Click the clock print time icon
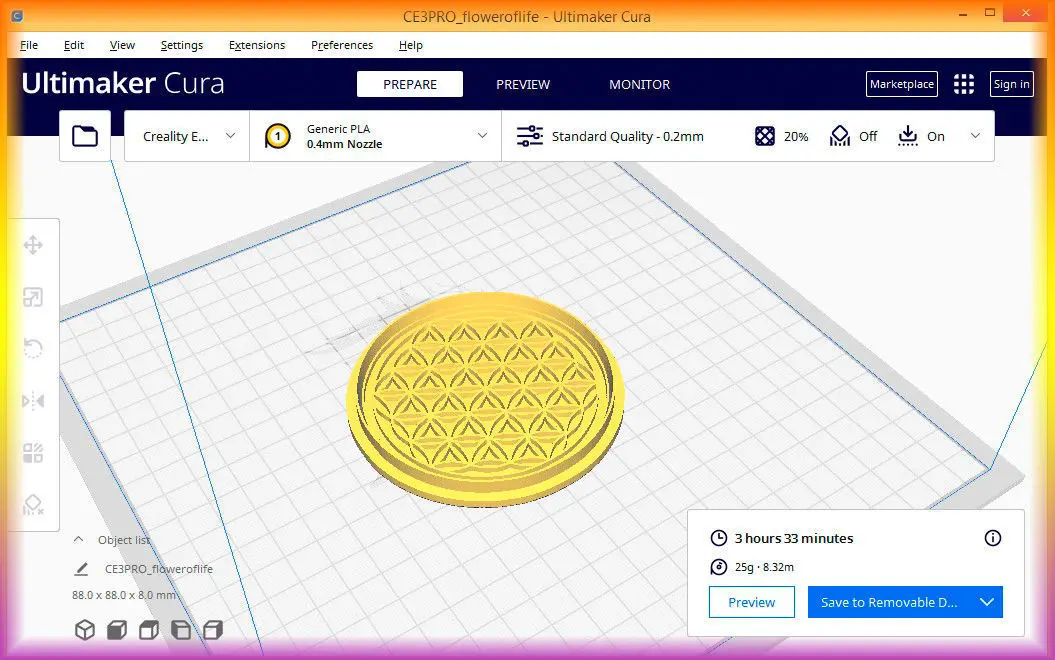 pyautogui.click(x=719, y=538)
